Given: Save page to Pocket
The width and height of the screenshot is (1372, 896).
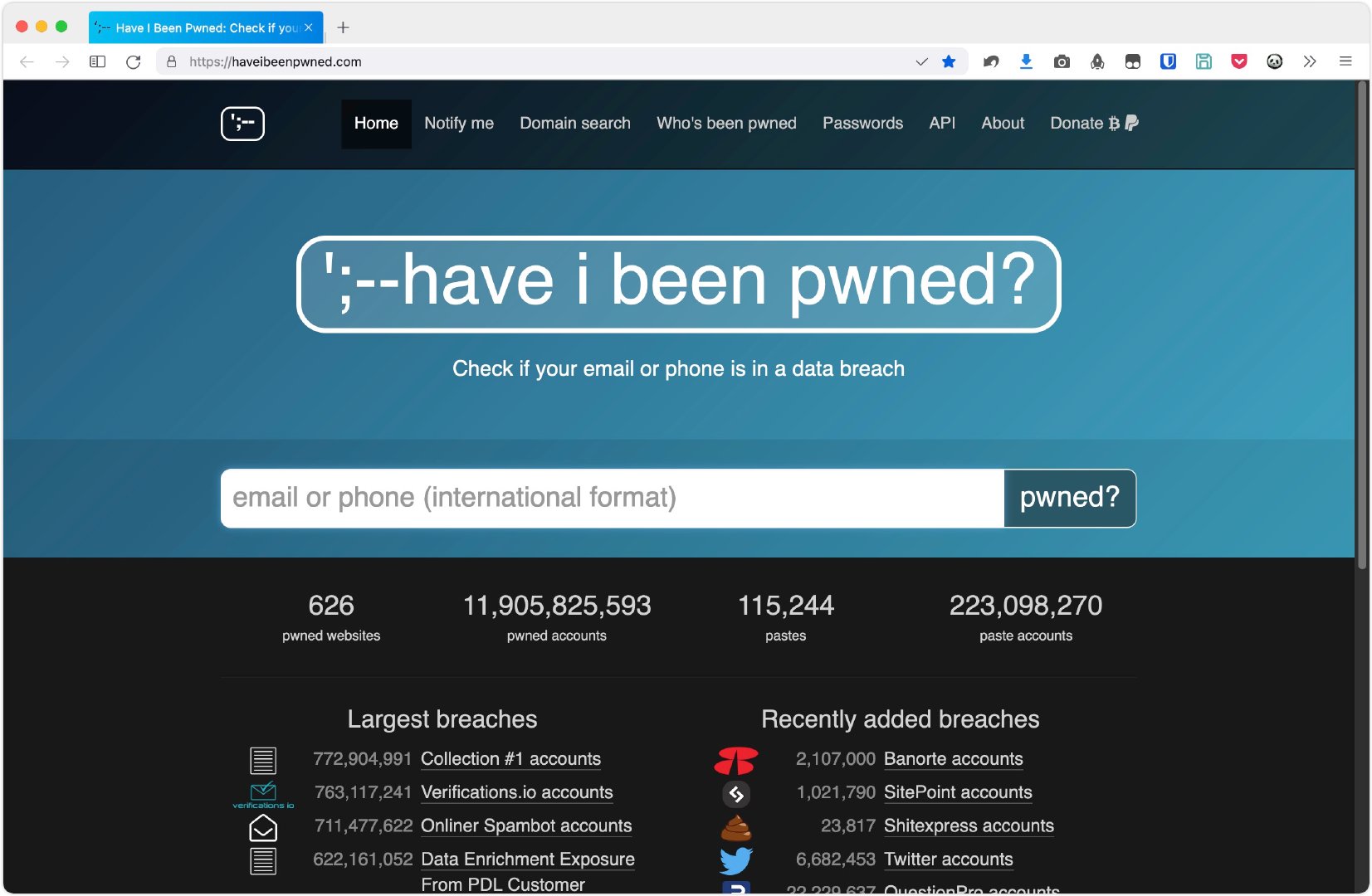Looking at the screenshot, I should [1239, 61].
